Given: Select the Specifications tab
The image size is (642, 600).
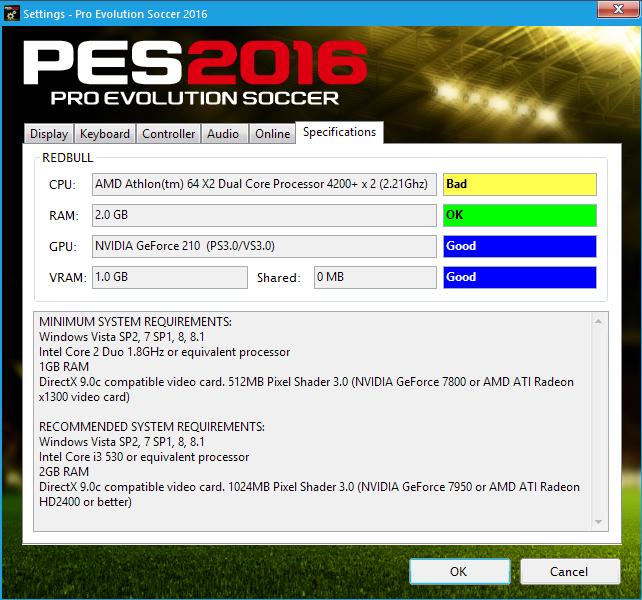Looking at the screenshot, I should (339, 132).
